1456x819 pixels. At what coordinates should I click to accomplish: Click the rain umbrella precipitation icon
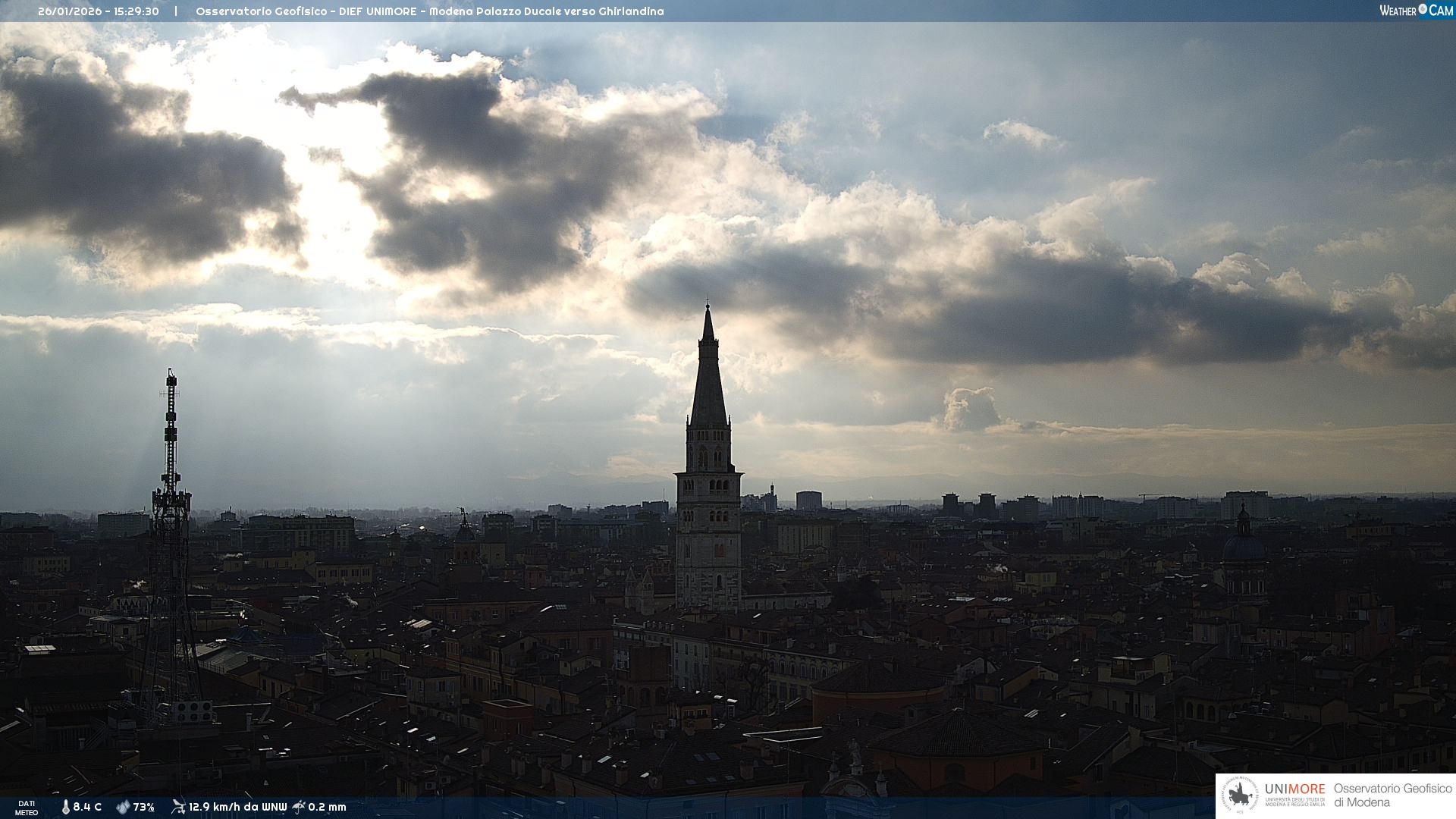point(299,807)
